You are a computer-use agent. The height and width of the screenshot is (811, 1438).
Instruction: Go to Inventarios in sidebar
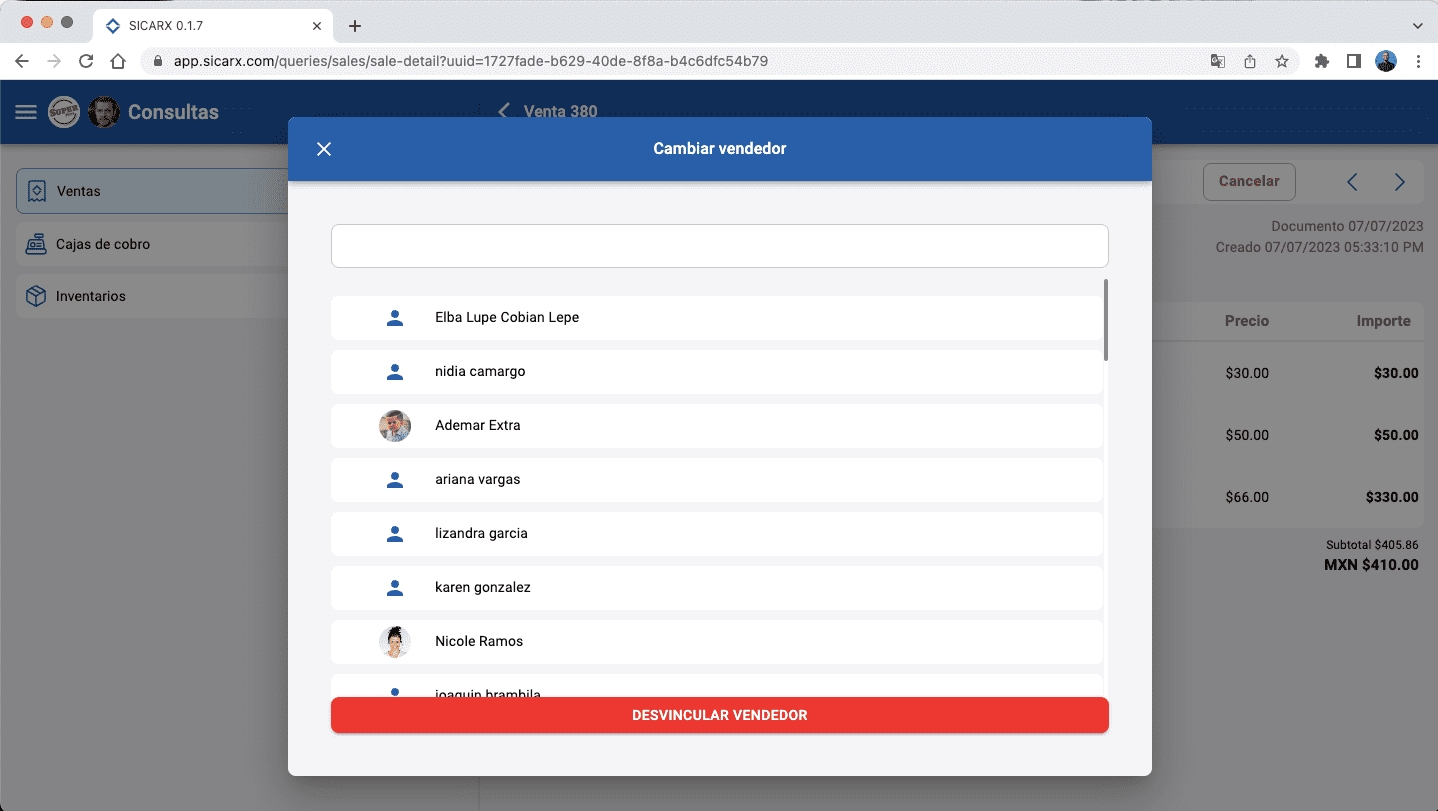150,296
